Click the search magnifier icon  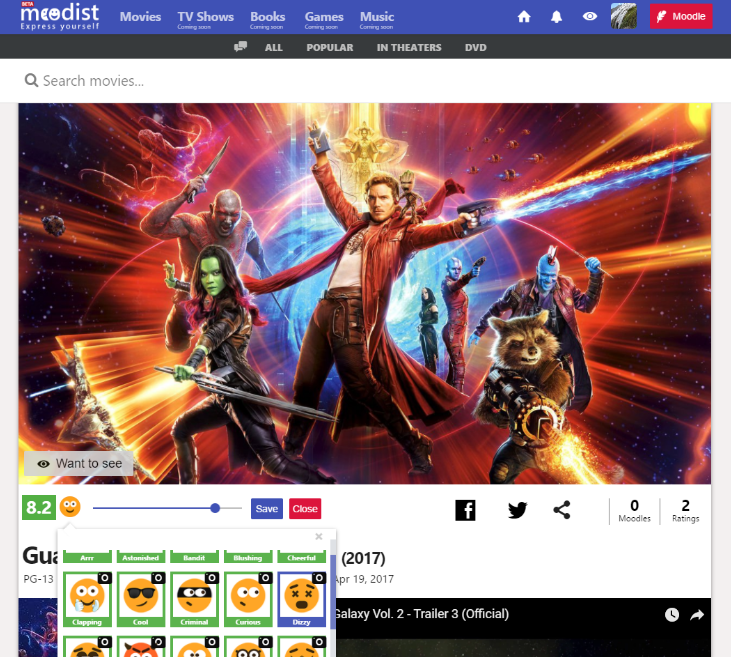31,81
